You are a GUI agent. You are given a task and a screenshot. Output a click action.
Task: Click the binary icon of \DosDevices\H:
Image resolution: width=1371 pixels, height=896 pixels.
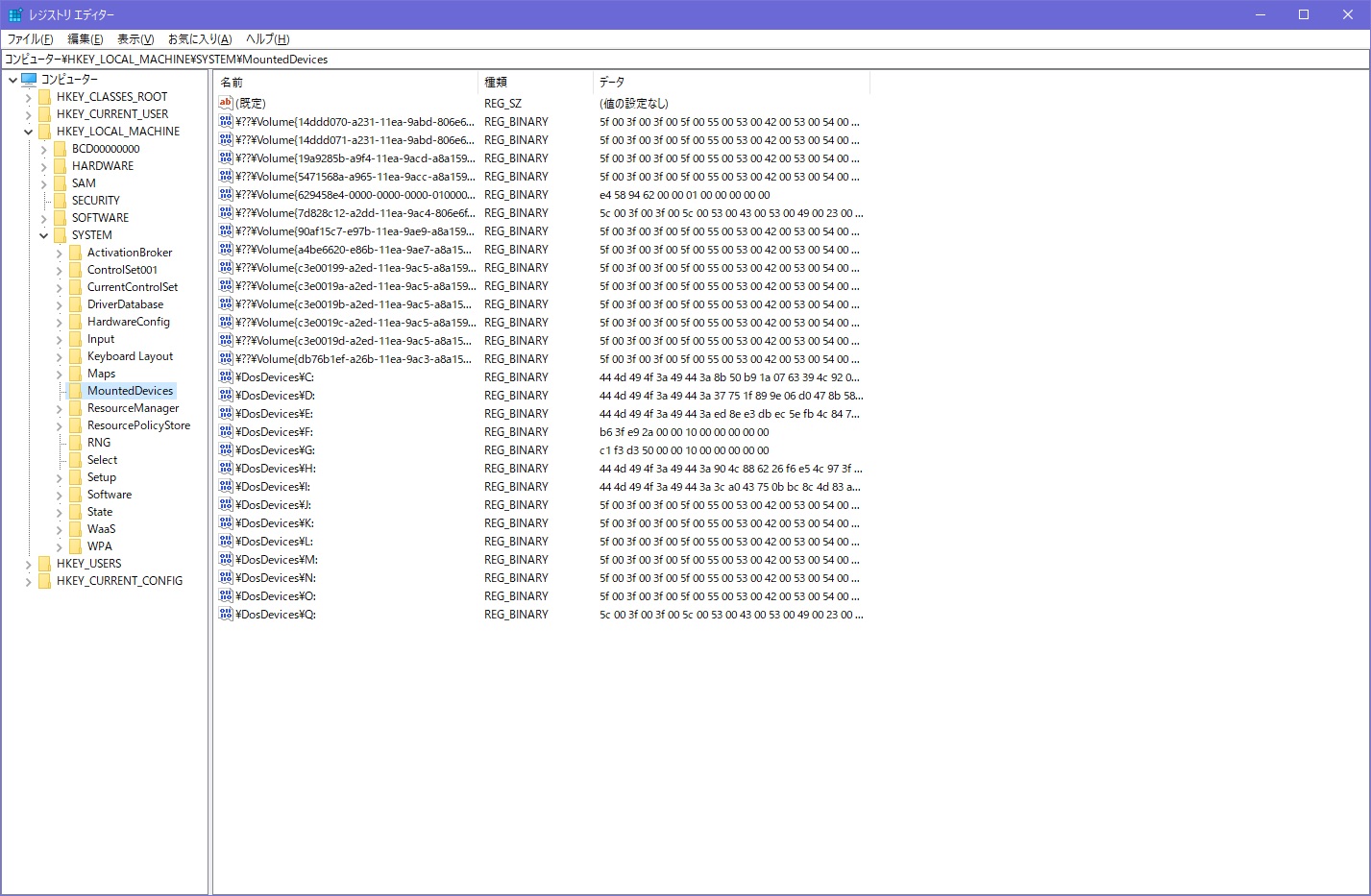[x=226, y=468]
